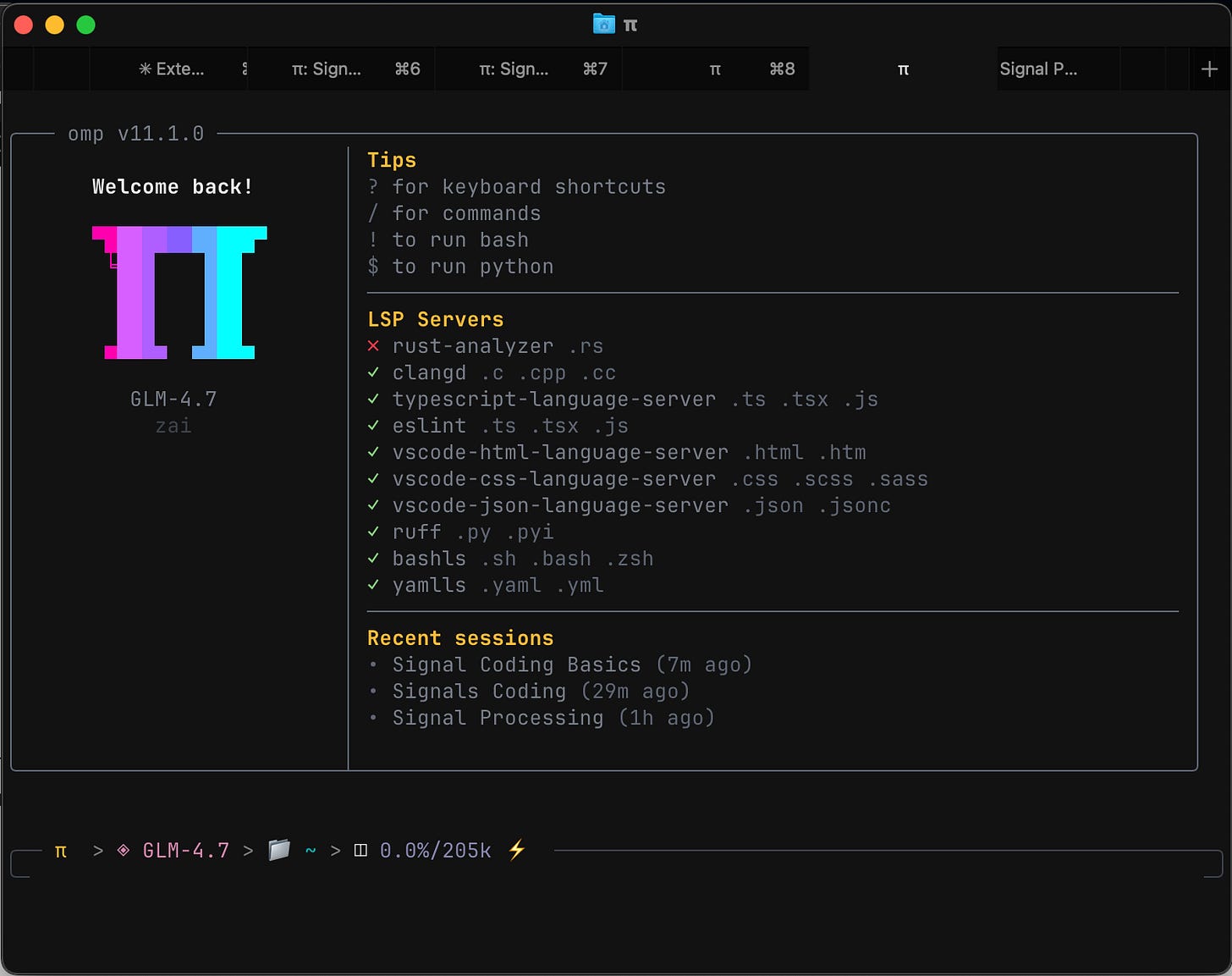Click the GLM-4.7 model name in status line
This screenshot has width=1232, height=976.
click(186, 850)
